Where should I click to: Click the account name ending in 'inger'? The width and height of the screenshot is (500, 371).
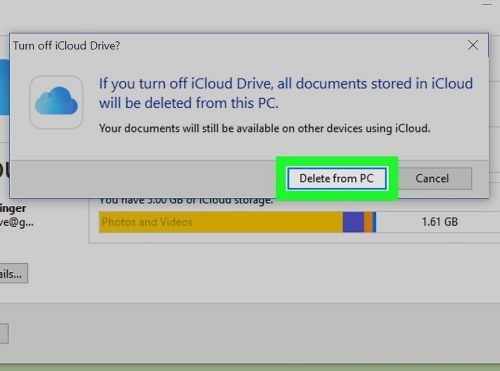coord(13,209)
